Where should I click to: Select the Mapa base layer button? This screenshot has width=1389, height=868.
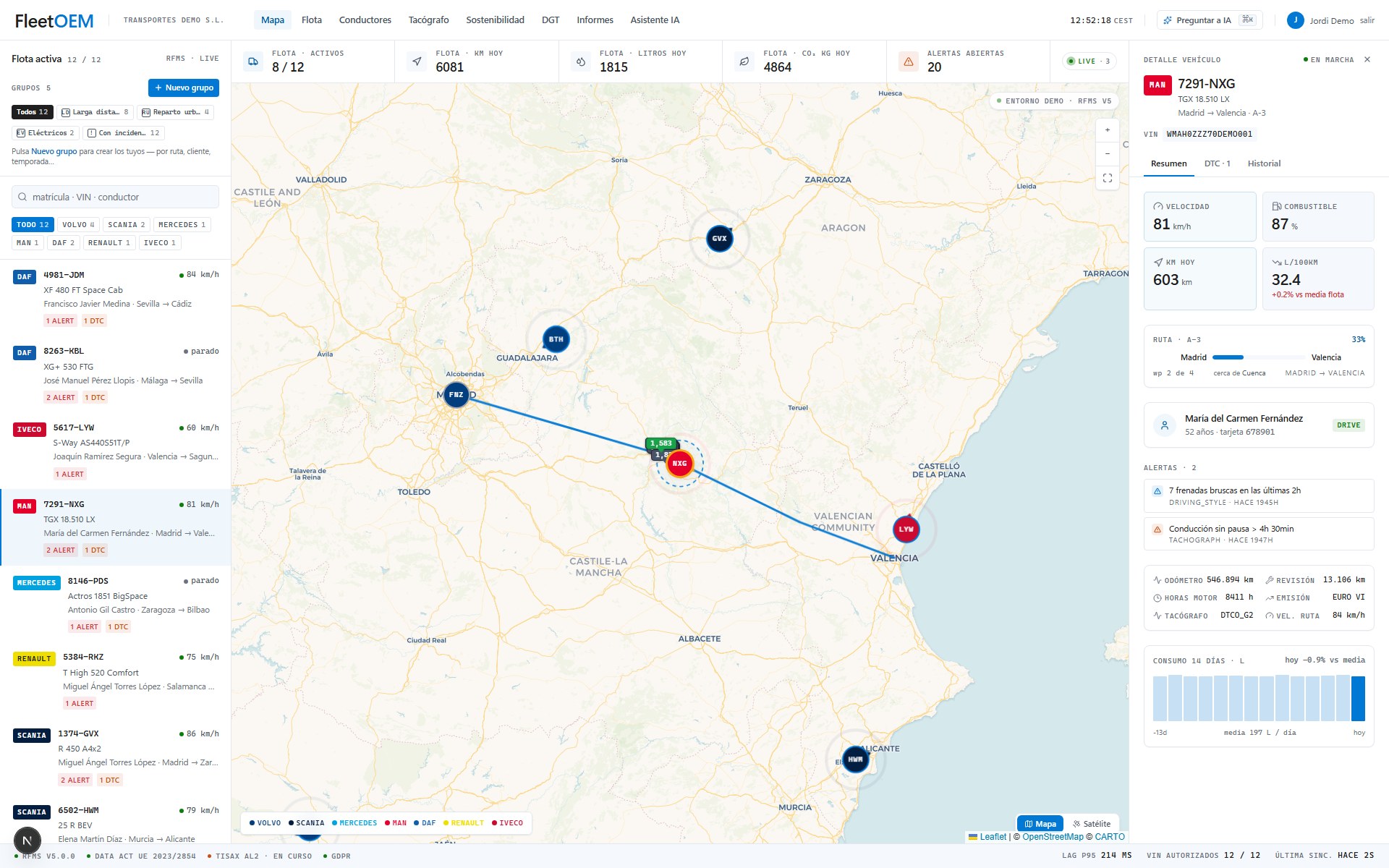click(x=1040, y=824)
